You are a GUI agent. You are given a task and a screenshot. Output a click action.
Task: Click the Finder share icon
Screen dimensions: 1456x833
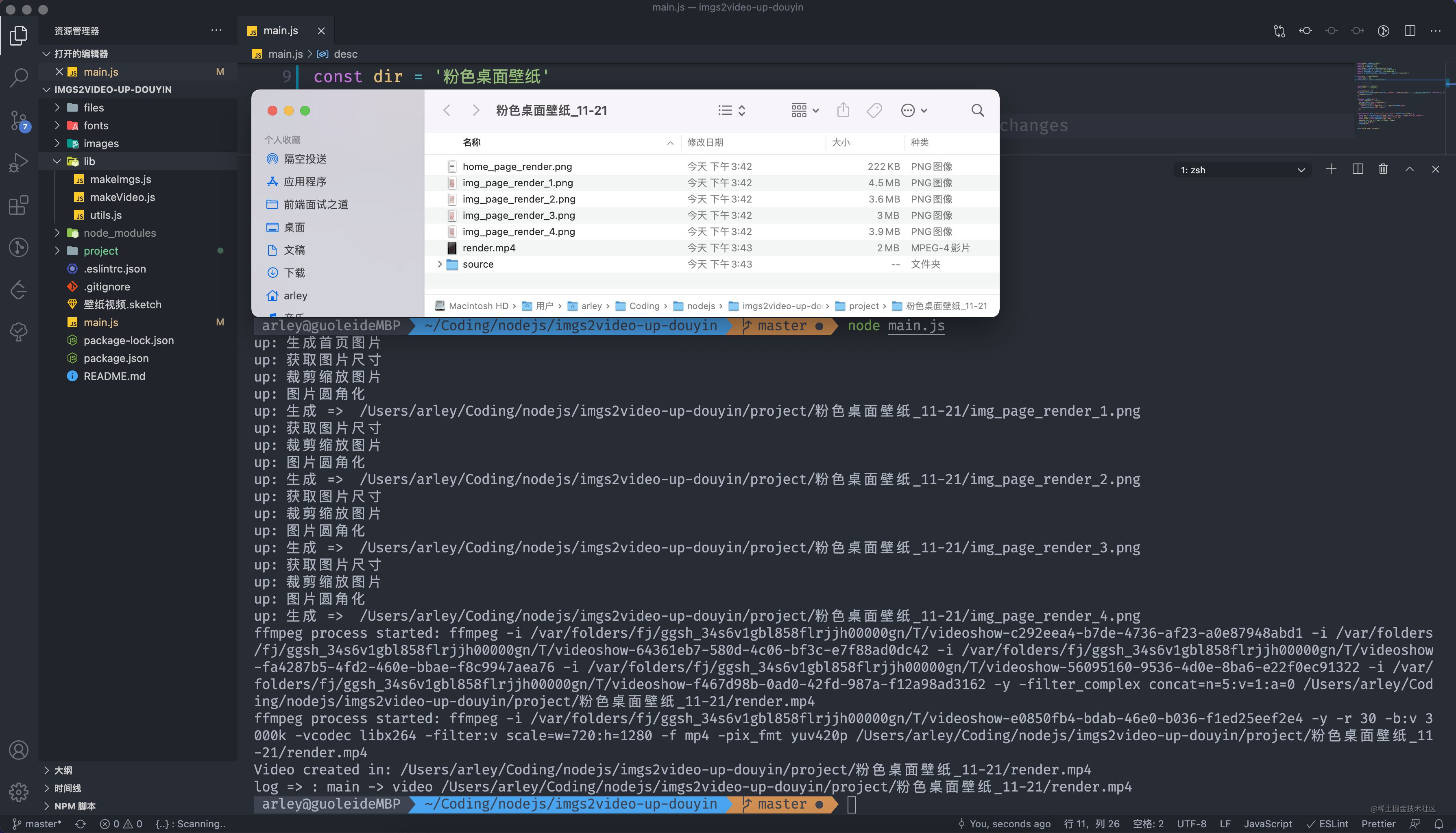click(843, 110)
